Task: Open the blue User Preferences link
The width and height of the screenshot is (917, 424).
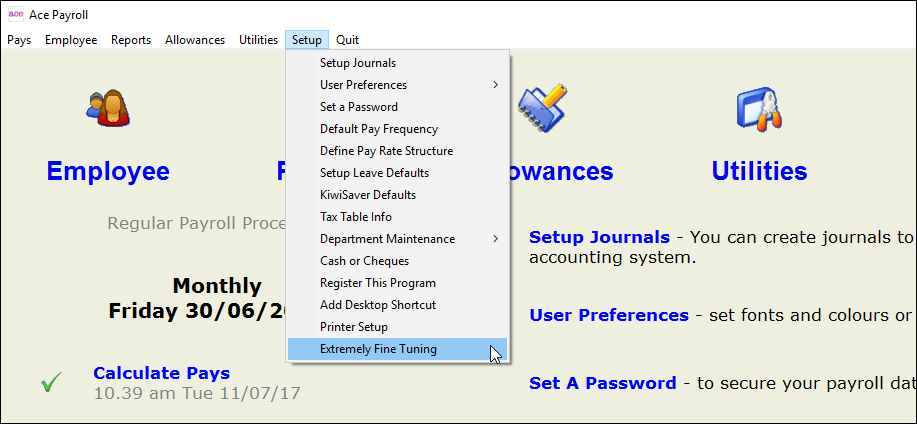Action: 608,315
